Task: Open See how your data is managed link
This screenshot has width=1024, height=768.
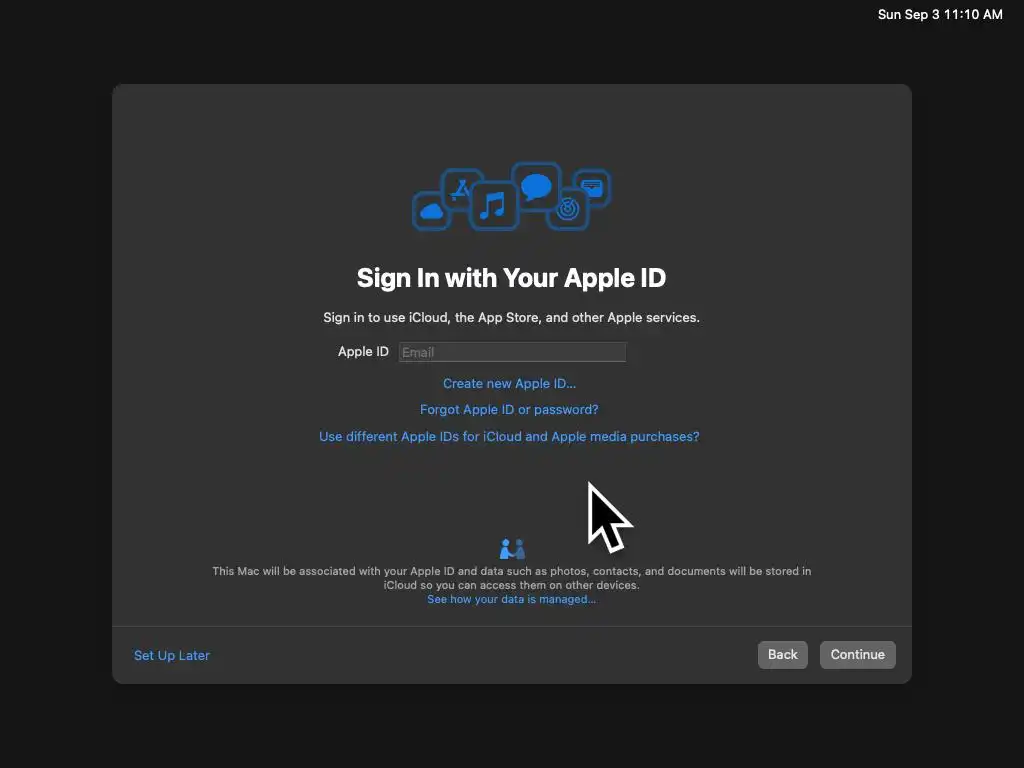Action: (511, 599)
